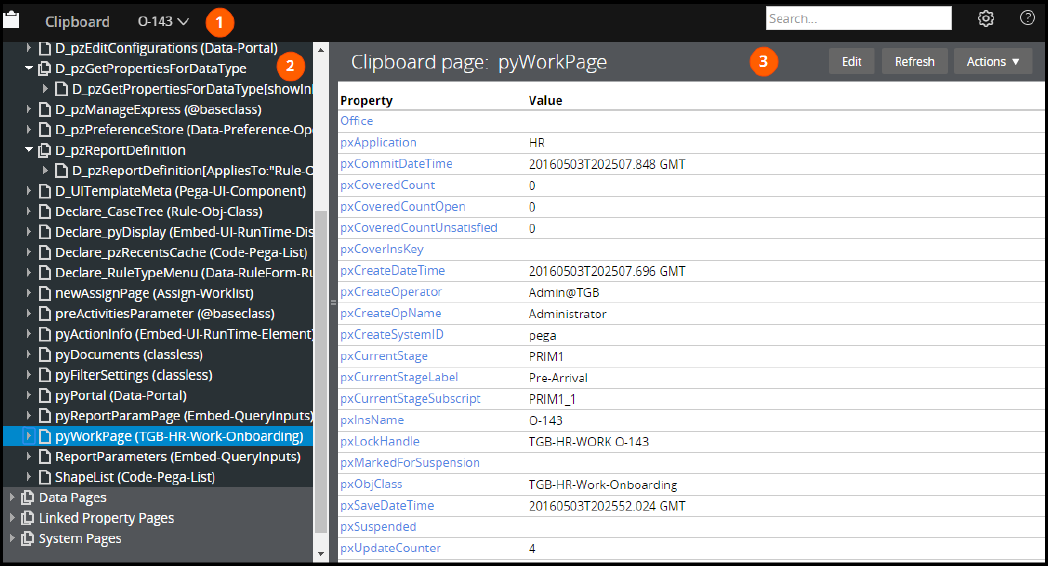Collapse the D_pzGetPropertiesForDataType tree node

tap(29, 69)
